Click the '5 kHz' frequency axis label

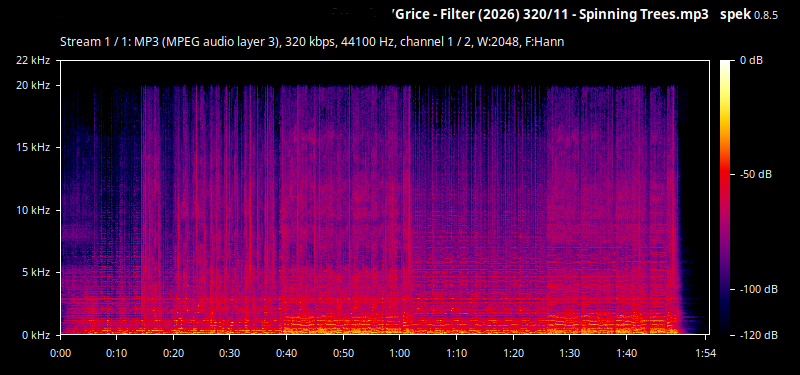pos(36,272)
